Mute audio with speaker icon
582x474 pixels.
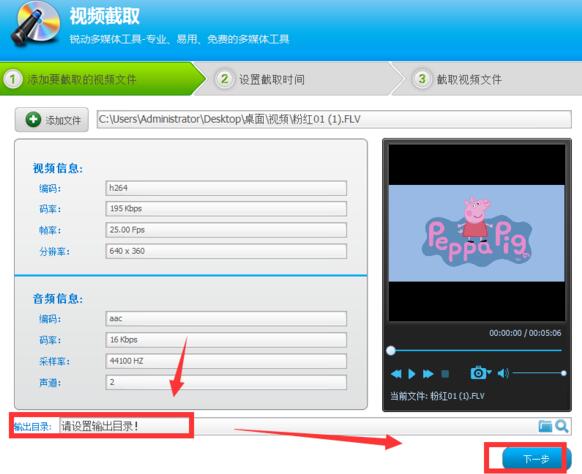tap(503, 373)
